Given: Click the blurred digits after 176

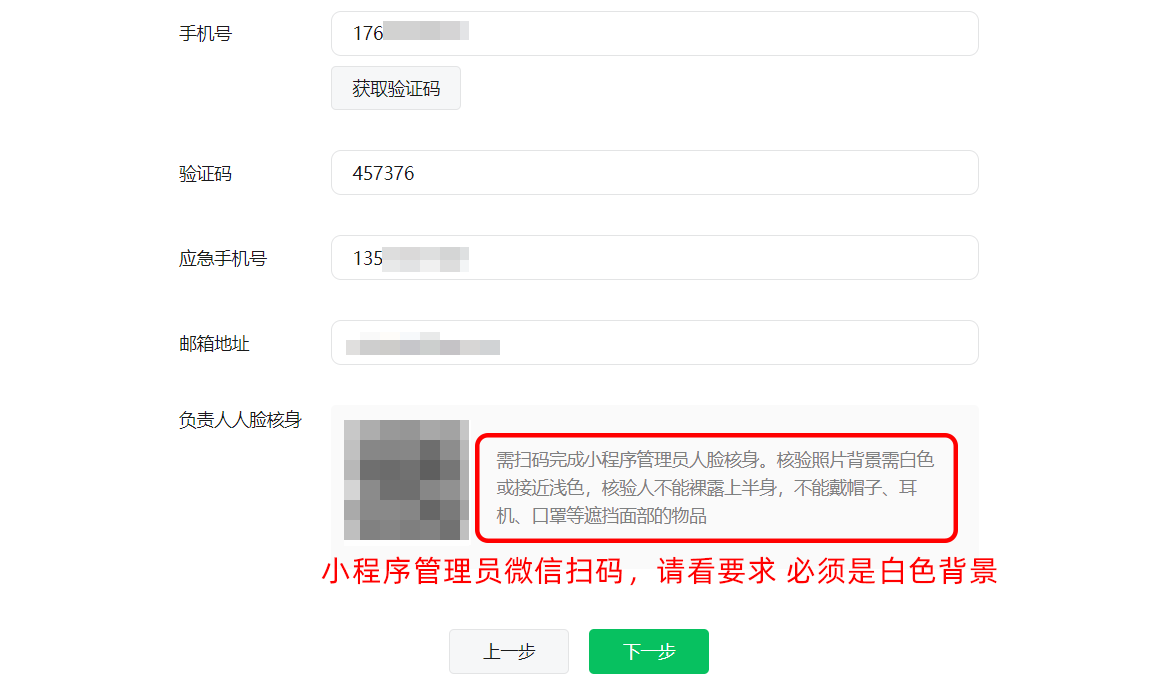Looking at the screenshot, I should [x=426, y=31].
